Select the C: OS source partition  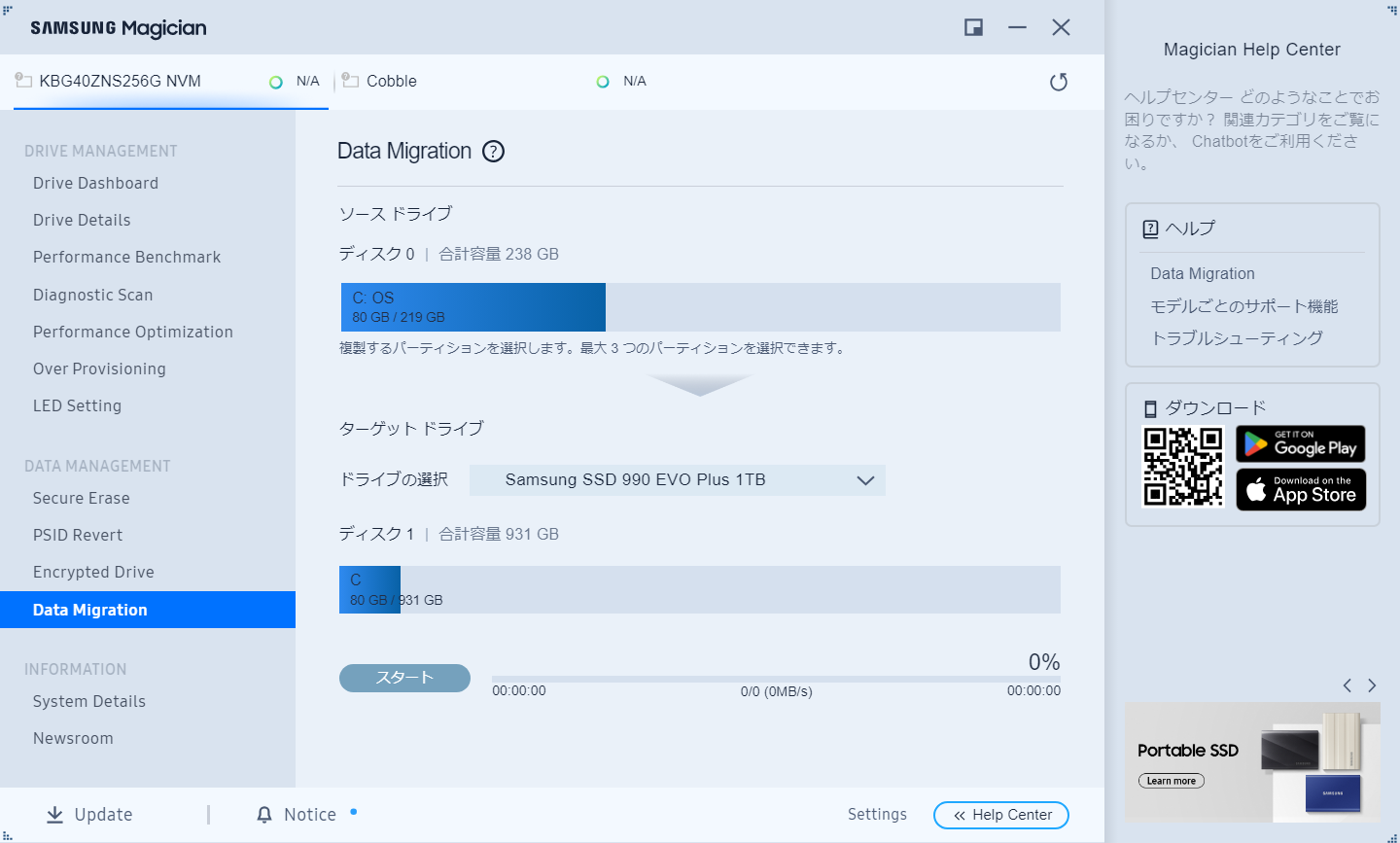click(472, 306)
